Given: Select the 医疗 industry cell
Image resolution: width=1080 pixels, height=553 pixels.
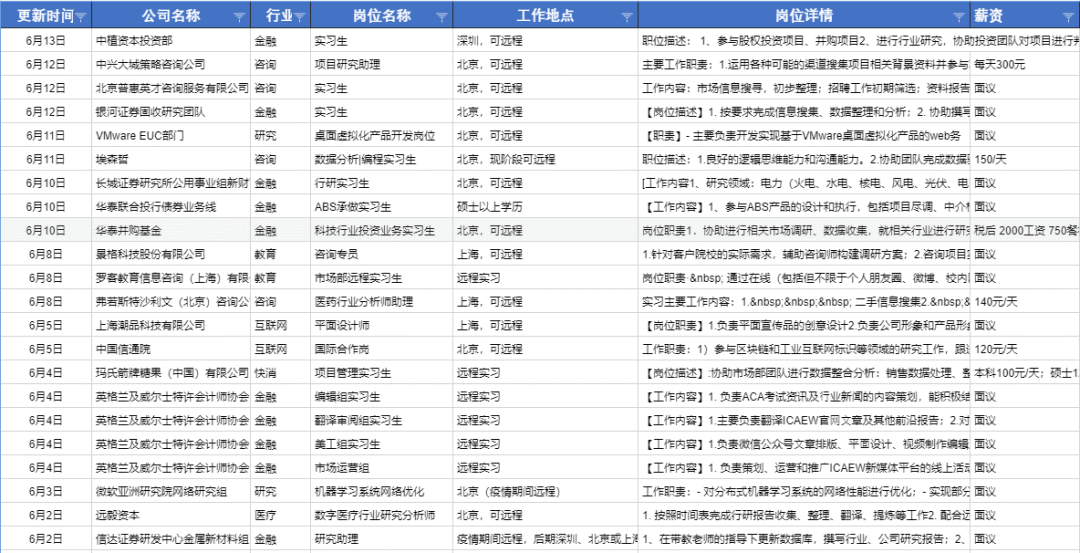Looking at the screenshot, I should click(281, 514).
